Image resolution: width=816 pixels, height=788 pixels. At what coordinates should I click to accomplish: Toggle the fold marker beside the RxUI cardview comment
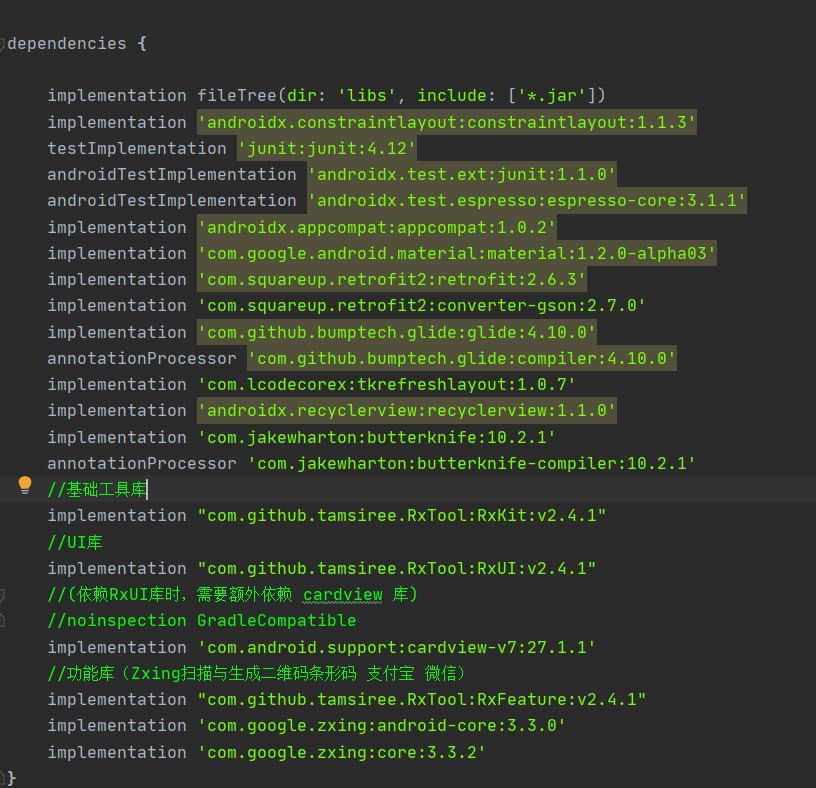(2, 595)
